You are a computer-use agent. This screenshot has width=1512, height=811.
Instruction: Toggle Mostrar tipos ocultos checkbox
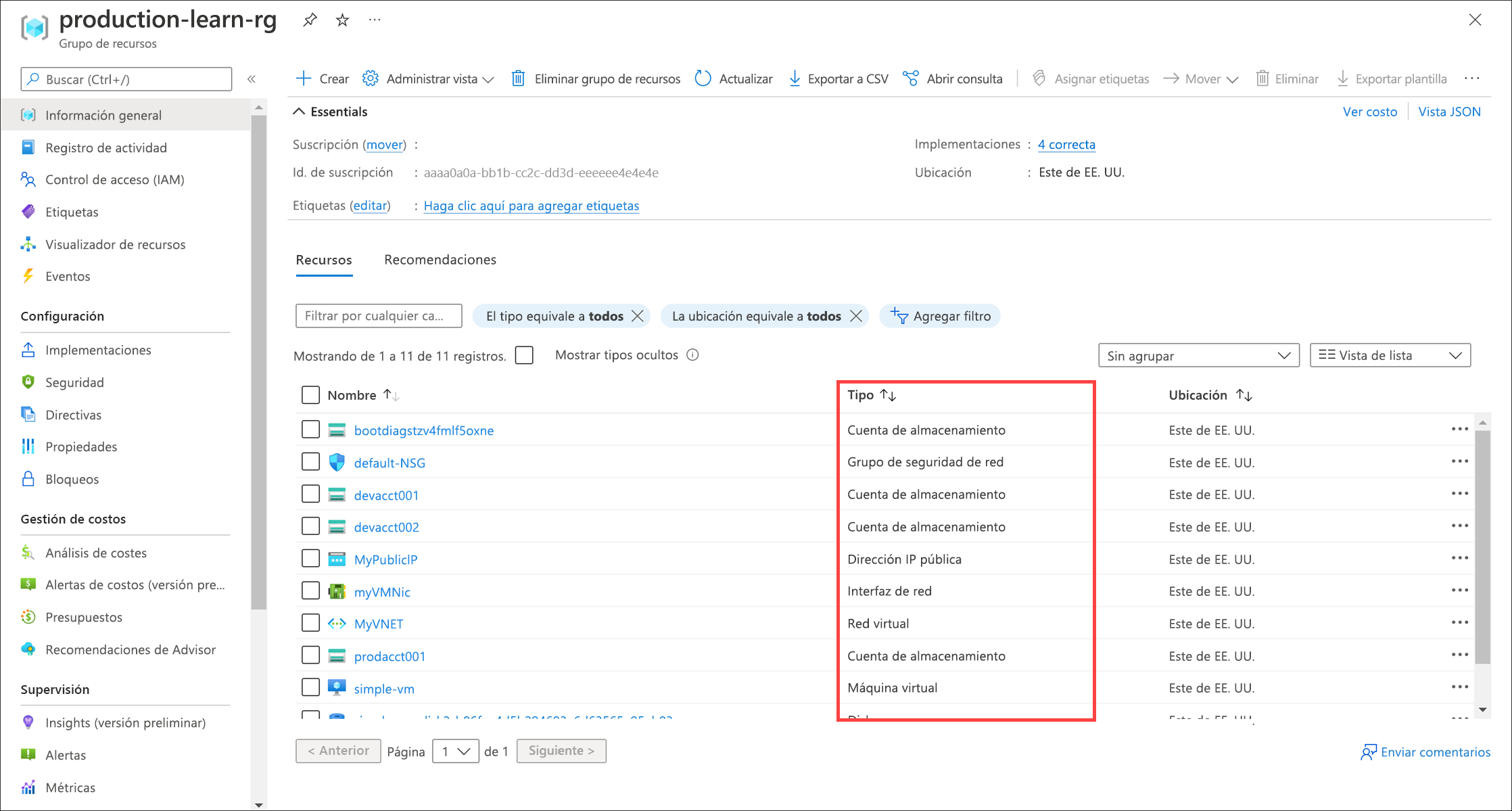pos(524,355)
